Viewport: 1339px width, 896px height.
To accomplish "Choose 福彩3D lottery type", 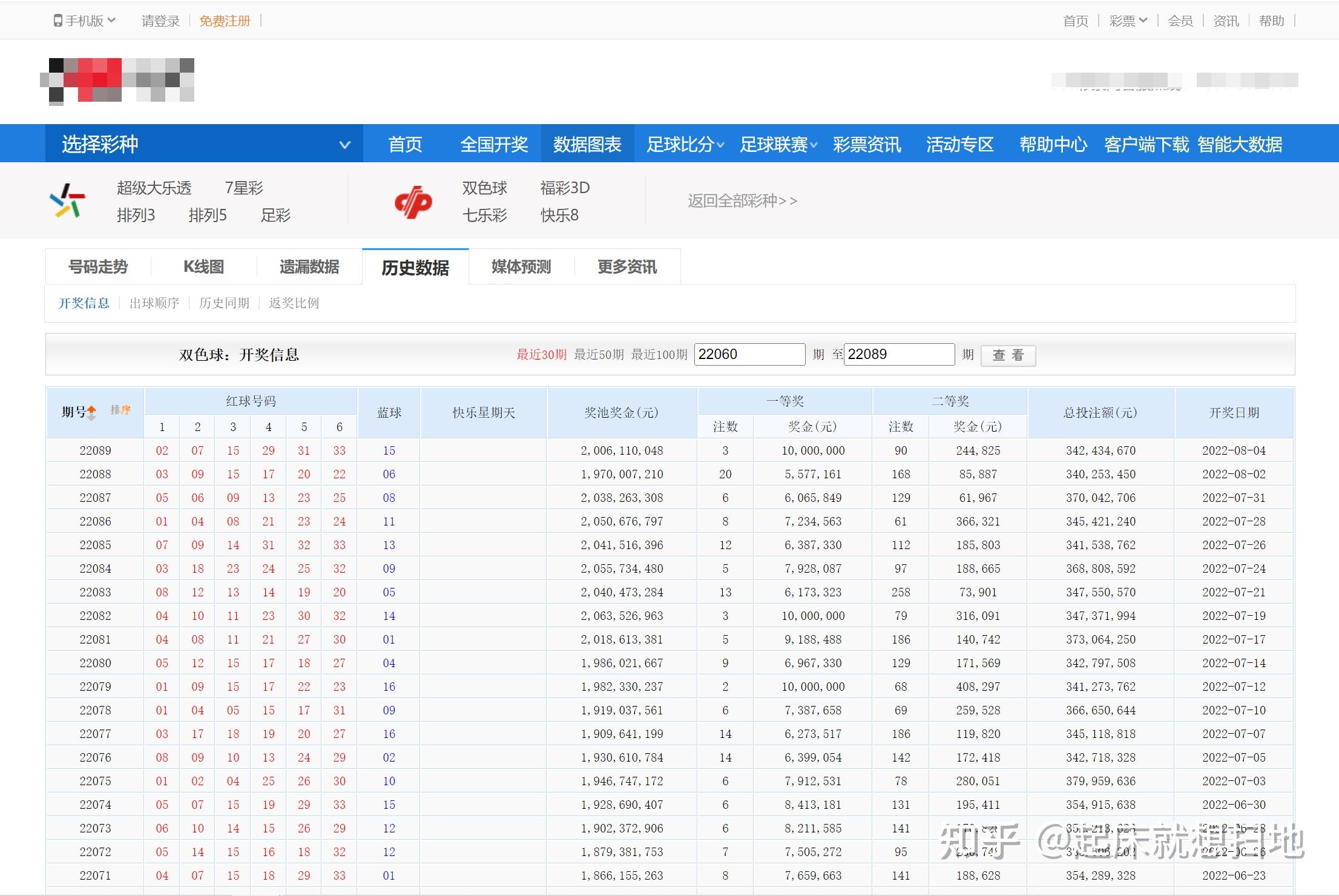I will 565,188.
